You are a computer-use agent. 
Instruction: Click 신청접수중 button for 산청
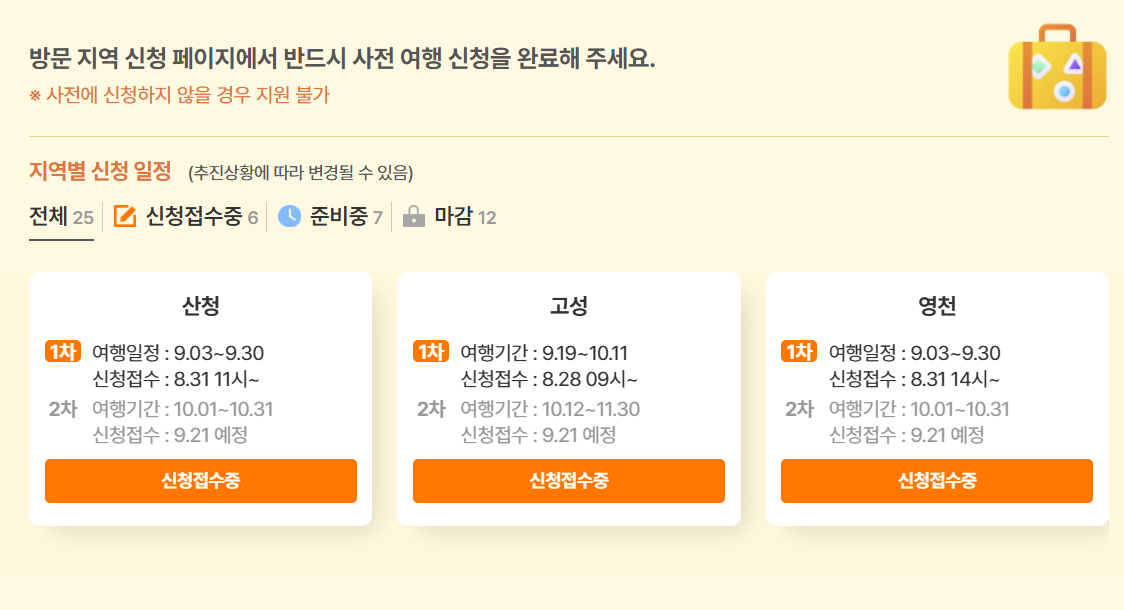201,481
